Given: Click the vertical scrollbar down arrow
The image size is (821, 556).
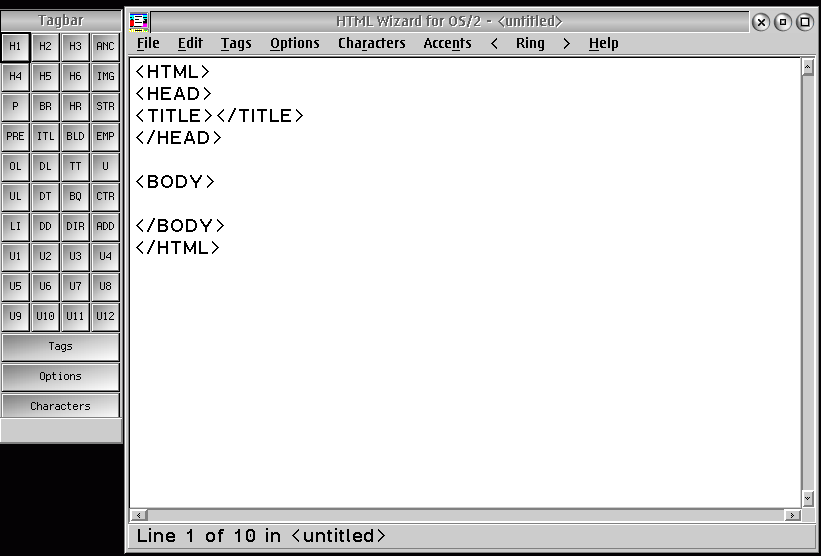Looking at the screenshot, I should pyautogui.click(x=807, y=498).
